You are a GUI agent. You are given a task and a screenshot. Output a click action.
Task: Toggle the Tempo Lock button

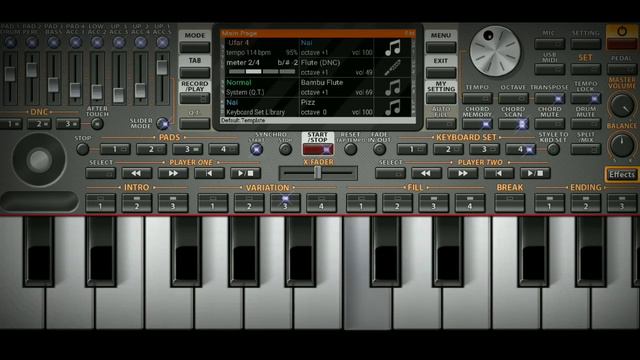(586, 98)
